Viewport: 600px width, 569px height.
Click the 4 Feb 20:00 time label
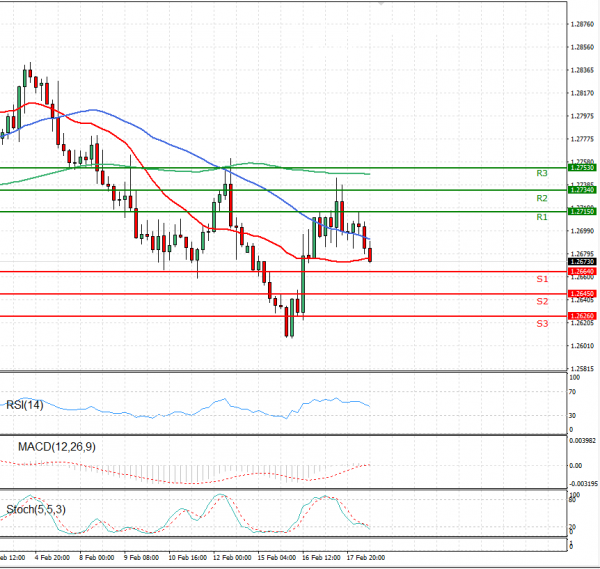[52, 558]
